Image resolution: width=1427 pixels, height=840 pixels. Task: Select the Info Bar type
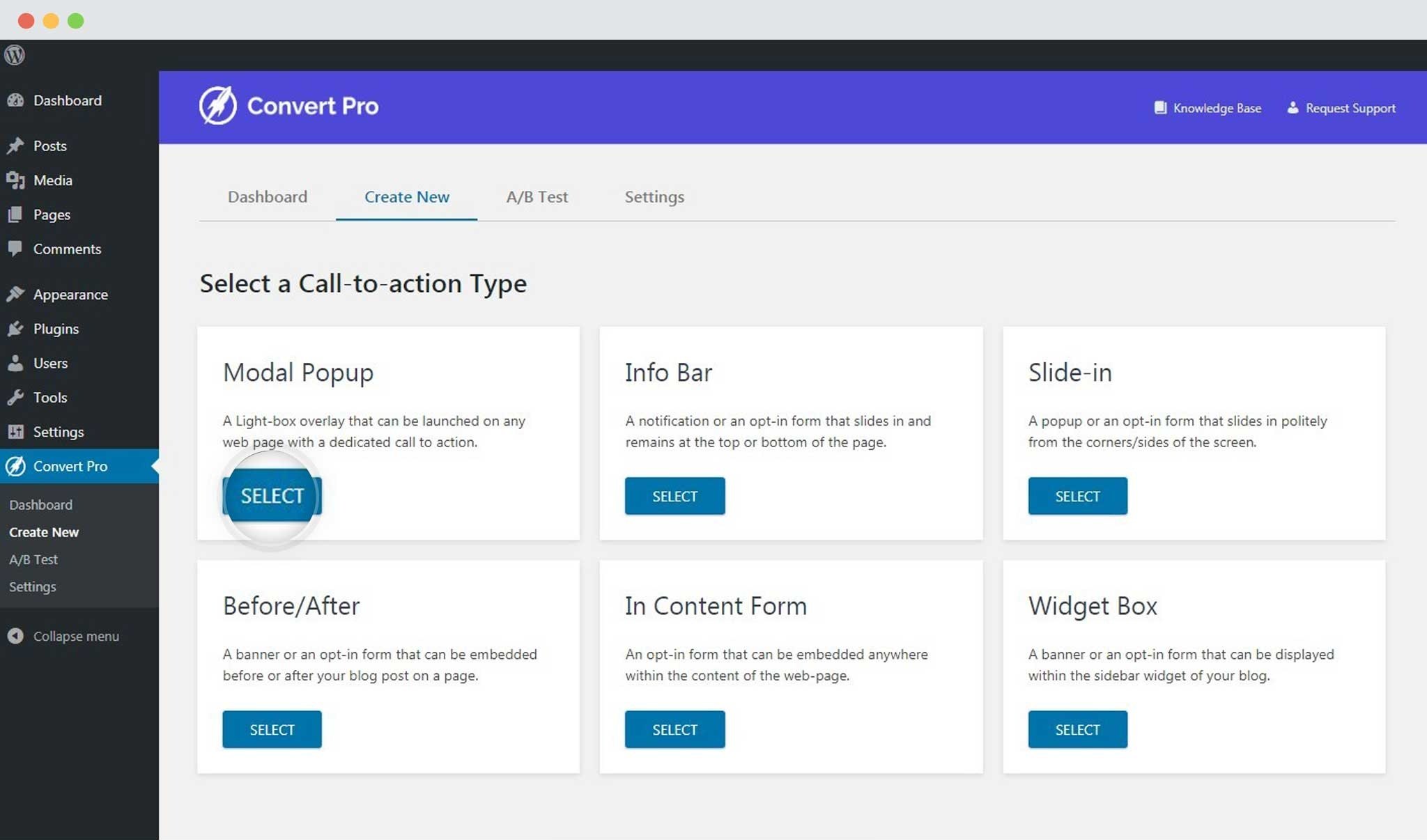(674, 496)
